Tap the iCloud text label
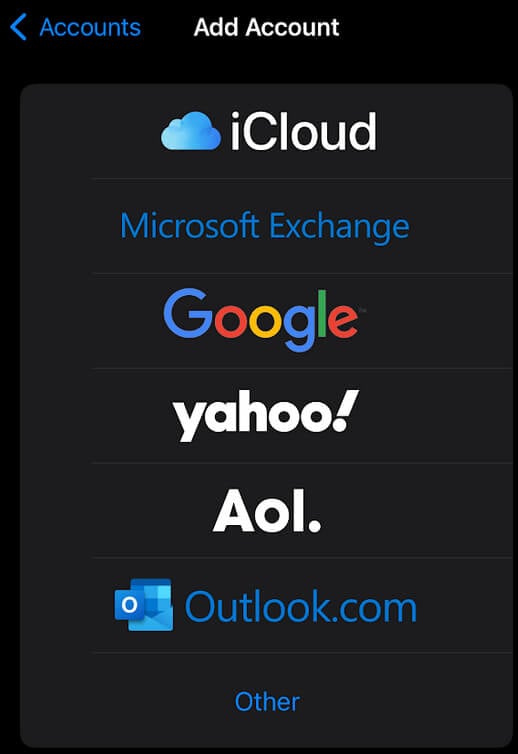Screen dimensions: 518x754 point(303,131)
